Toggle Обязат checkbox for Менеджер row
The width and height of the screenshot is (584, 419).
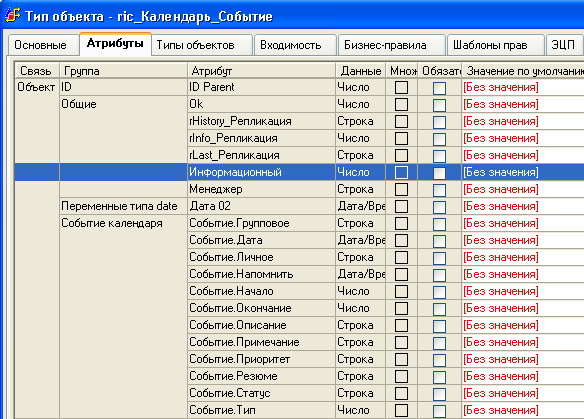click(x=439, y=190)
